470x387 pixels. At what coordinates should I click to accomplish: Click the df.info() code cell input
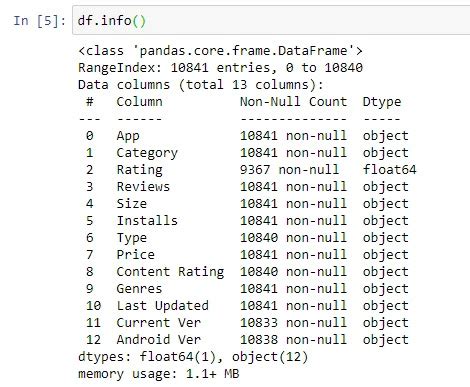click(x=271, y=21)
